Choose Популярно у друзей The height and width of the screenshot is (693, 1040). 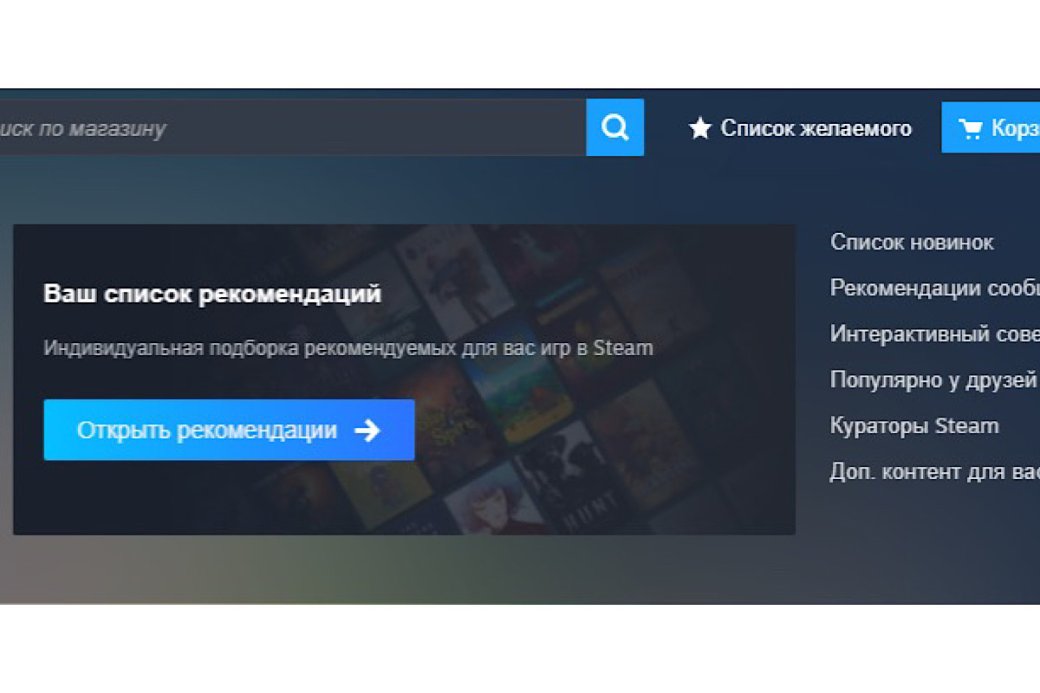click(x=932, y=380)
